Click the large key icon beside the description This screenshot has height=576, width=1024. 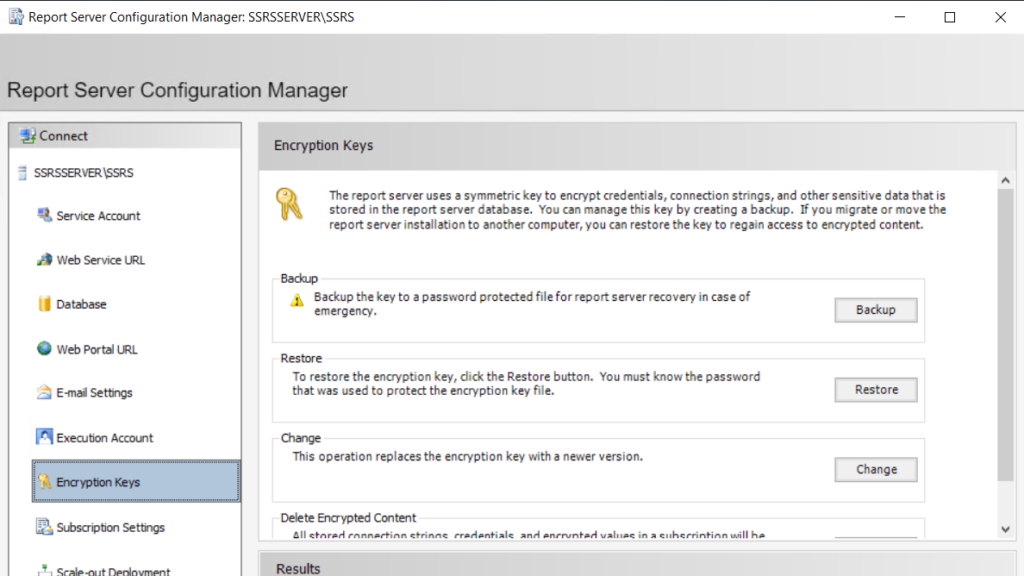coord(289,204)
